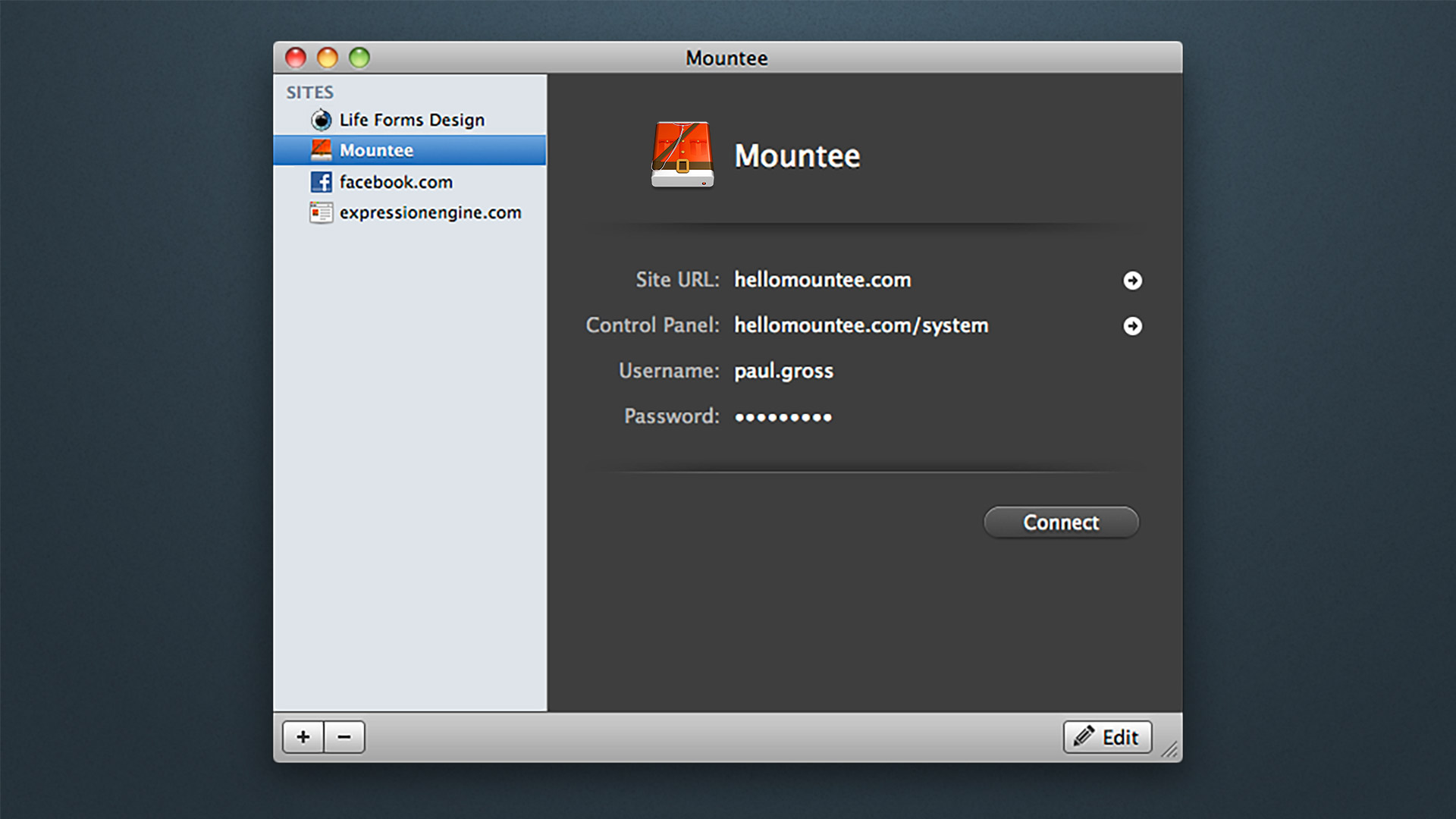Click the Mountee sidebar row icon
The width and height of the screenshot is (1456, 819).
click(322, 150)
